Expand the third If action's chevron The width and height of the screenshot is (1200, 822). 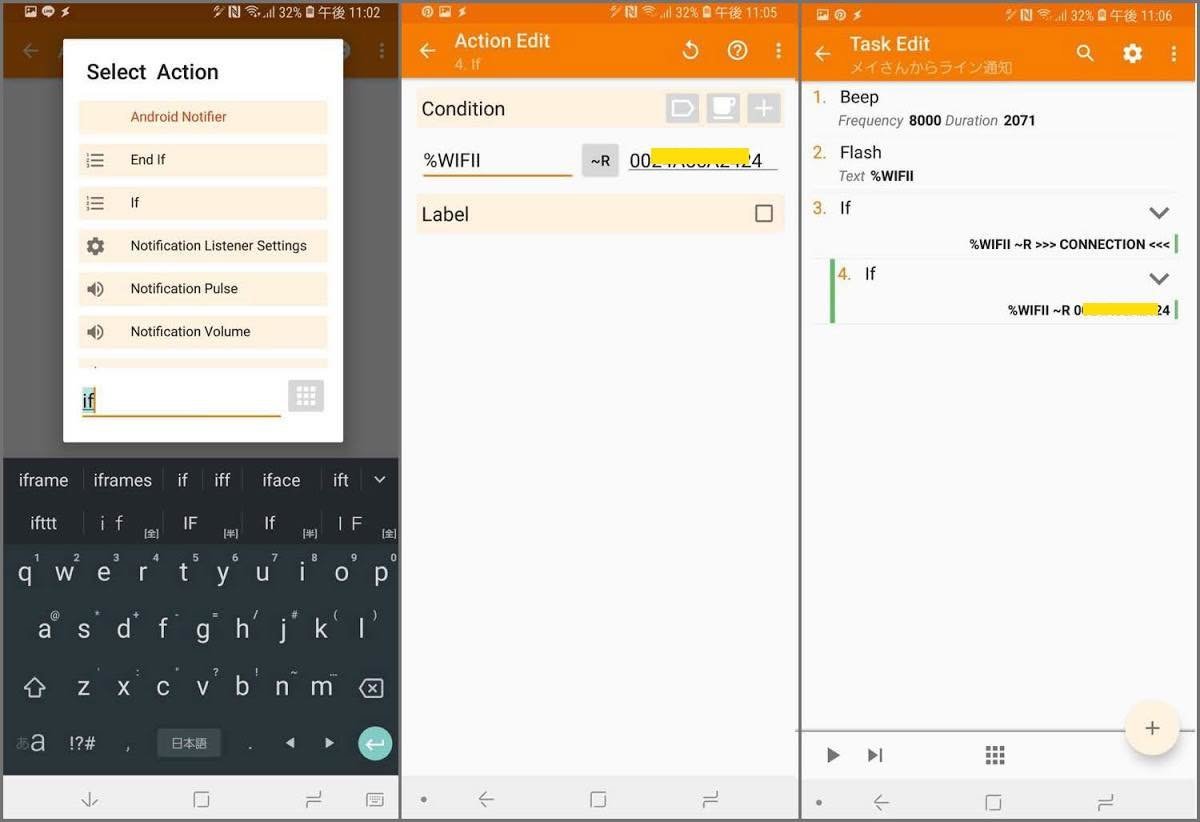[1159, 212]
